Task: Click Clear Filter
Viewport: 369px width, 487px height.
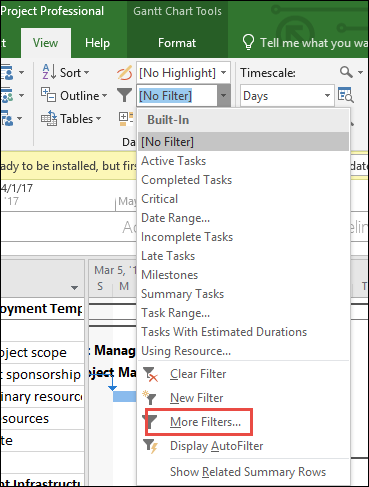Action: click(x=198, y=374)
